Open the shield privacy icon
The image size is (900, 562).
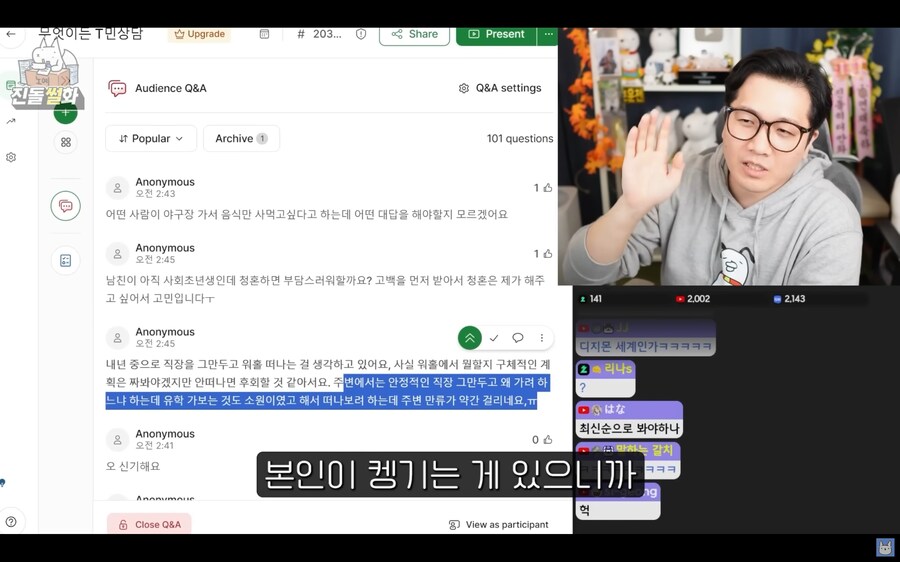pyautogui.click(x=361, y=34)
